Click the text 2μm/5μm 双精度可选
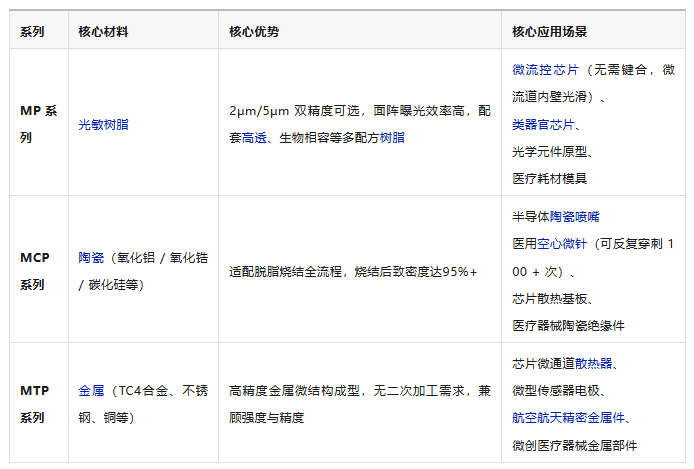694x469 pixels. pyautogui.click(x=294, y=111)
